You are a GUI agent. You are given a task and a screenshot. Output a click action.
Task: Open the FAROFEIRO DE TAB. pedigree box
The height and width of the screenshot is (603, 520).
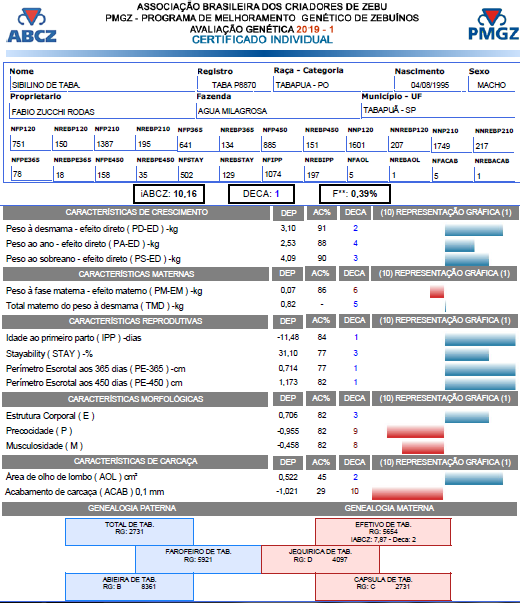[x=198, y=559]
